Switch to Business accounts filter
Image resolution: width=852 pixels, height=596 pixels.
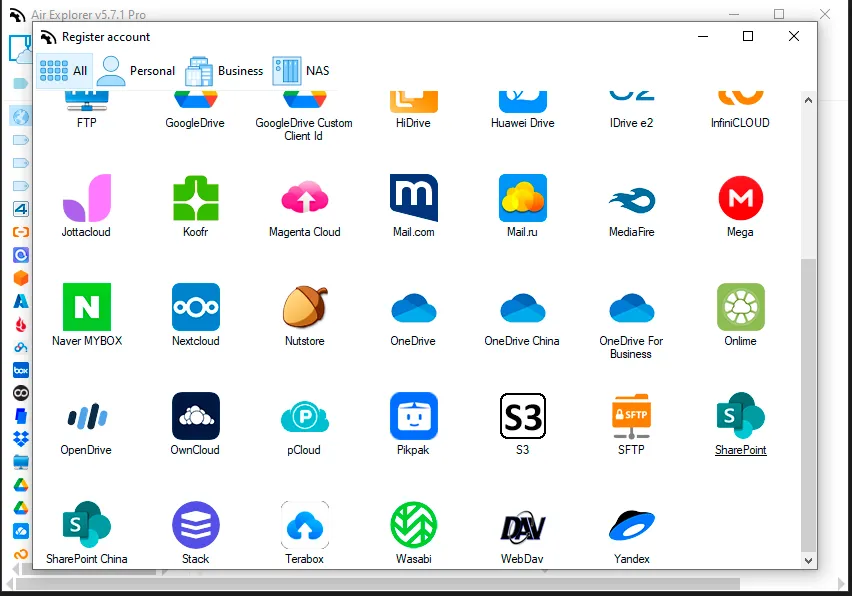[224, 71]
